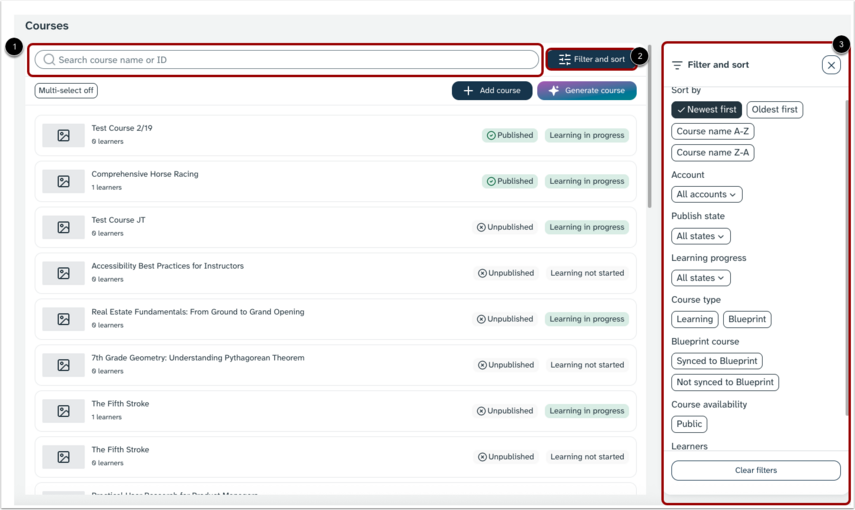Close the Filter and sort panel
Viewport: 855px width, 510px height.
point(831,65)
